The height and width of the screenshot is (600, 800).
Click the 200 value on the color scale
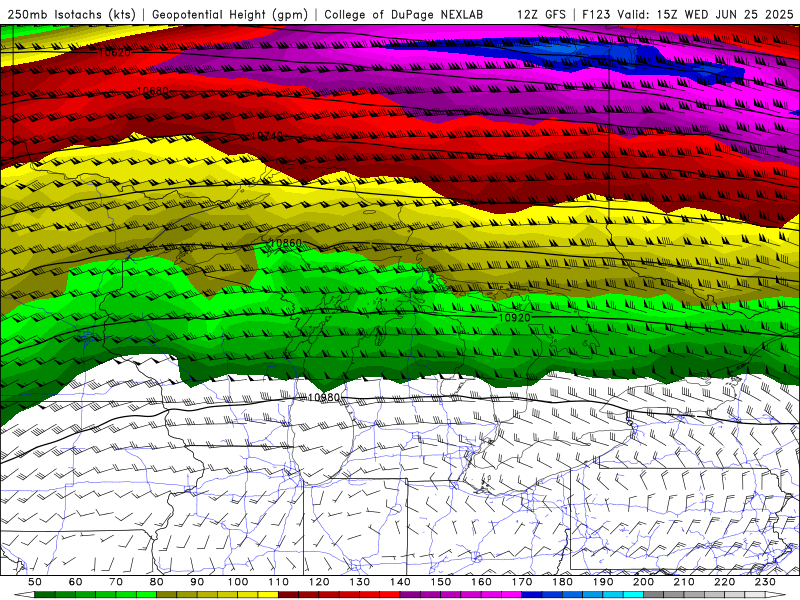643,582
